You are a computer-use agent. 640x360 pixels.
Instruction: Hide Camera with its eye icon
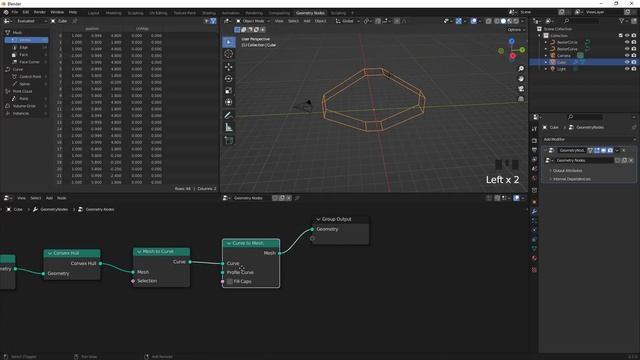pyautogui.click(x=627, y=55)
